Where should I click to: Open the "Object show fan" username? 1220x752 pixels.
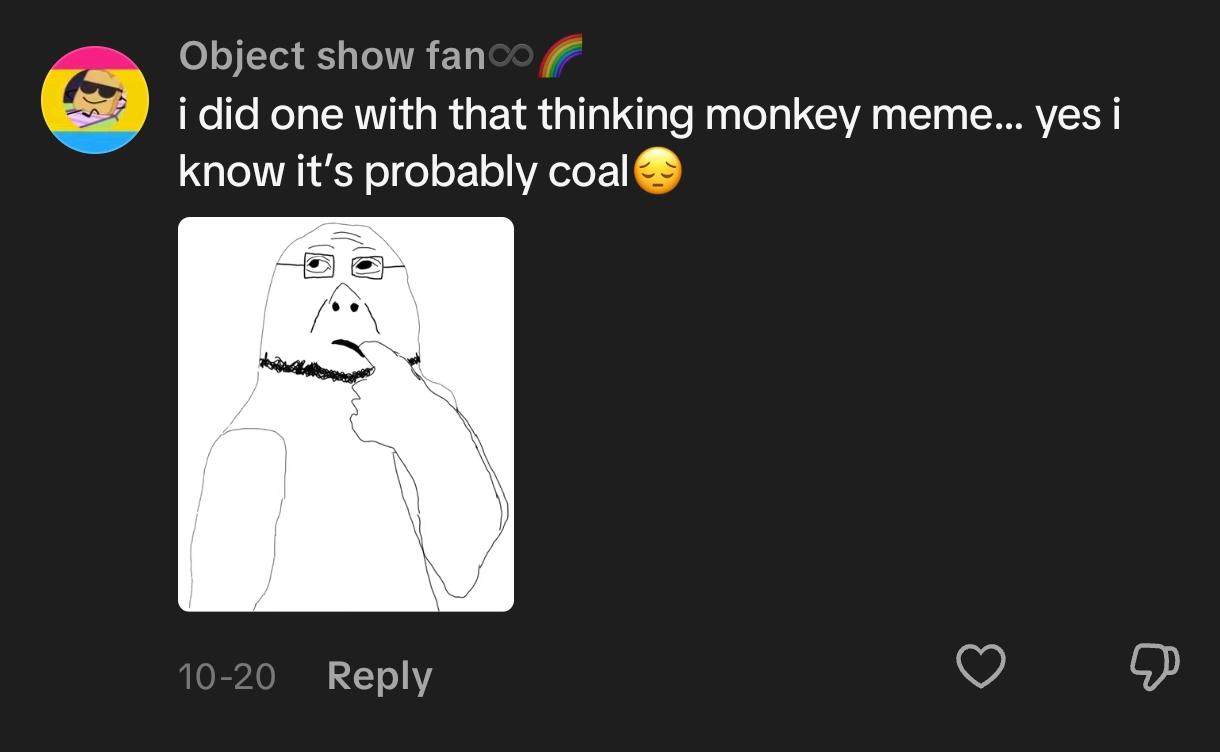[332, 56]
